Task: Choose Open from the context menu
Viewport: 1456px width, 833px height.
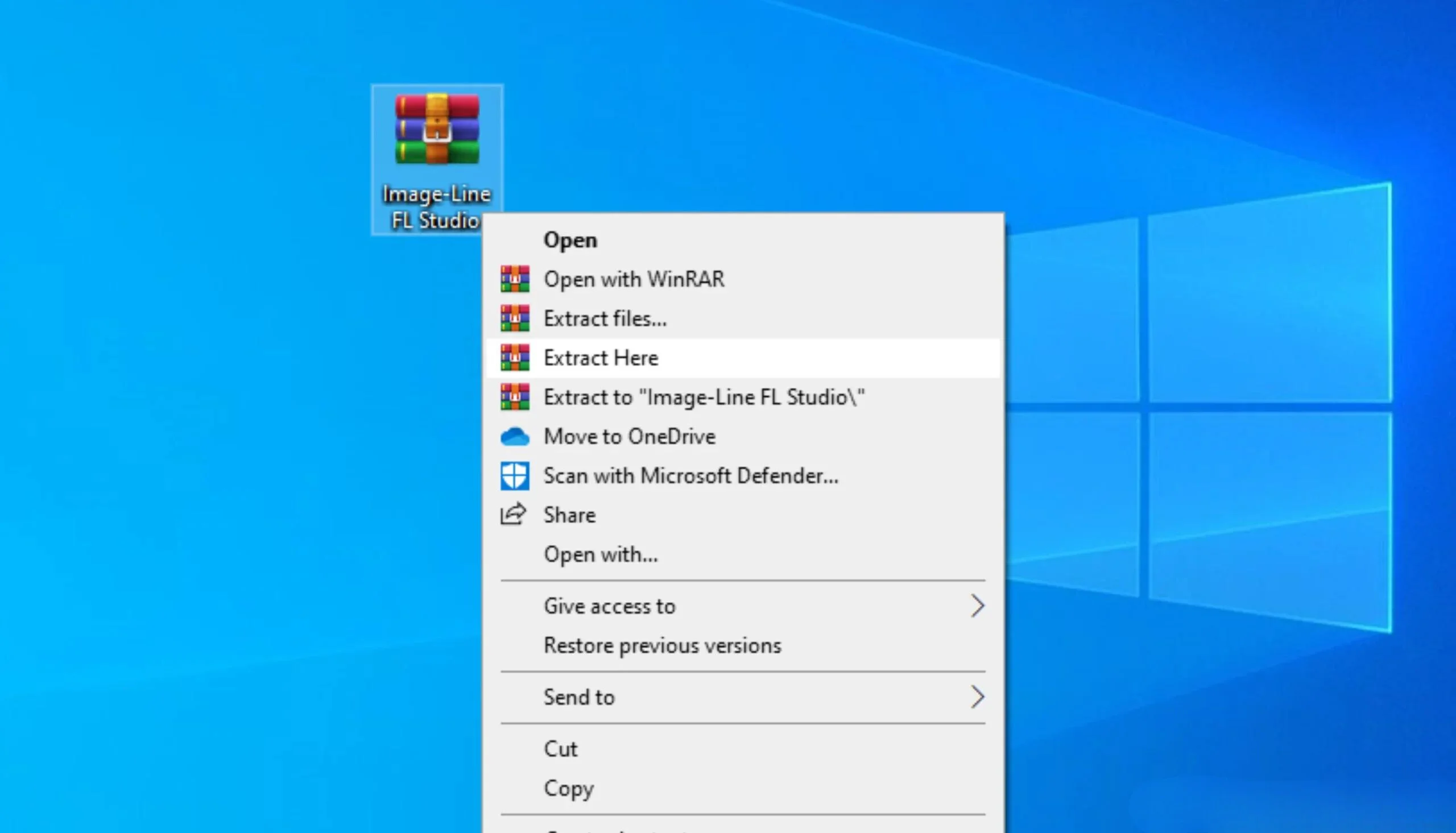Action: coord(743,241)
